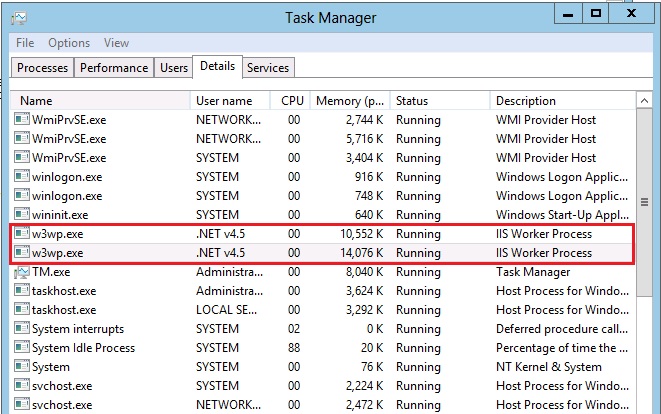Viewport: 661px width, 414px height.
Task: Click the icon next to wininit.exe
Action: [x=22, y=215]
